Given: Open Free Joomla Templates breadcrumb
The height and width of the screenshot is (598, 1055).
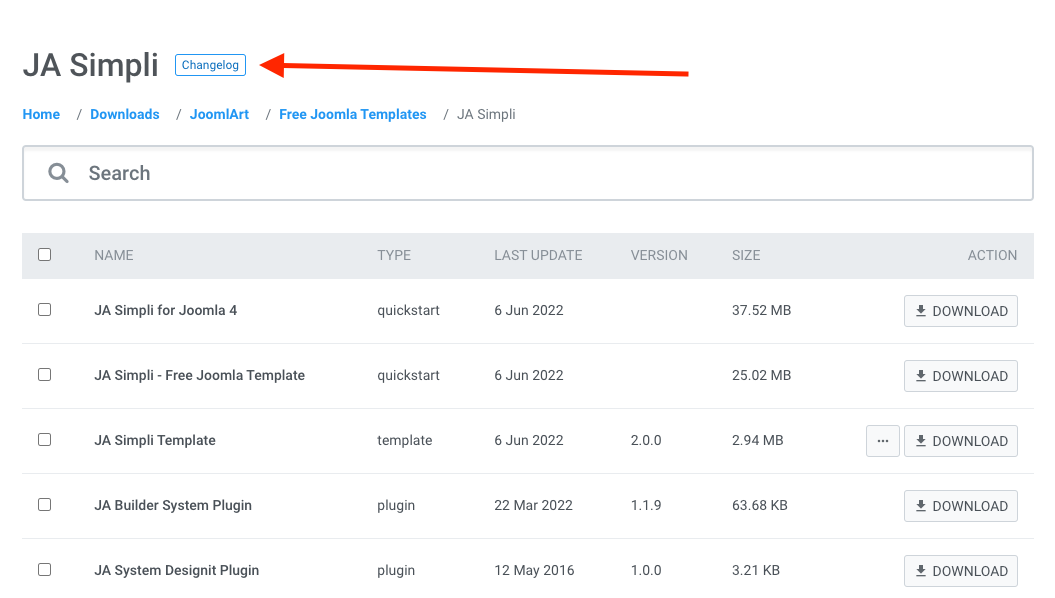Looking at the screenshot, I should click(x=353, y=115).
